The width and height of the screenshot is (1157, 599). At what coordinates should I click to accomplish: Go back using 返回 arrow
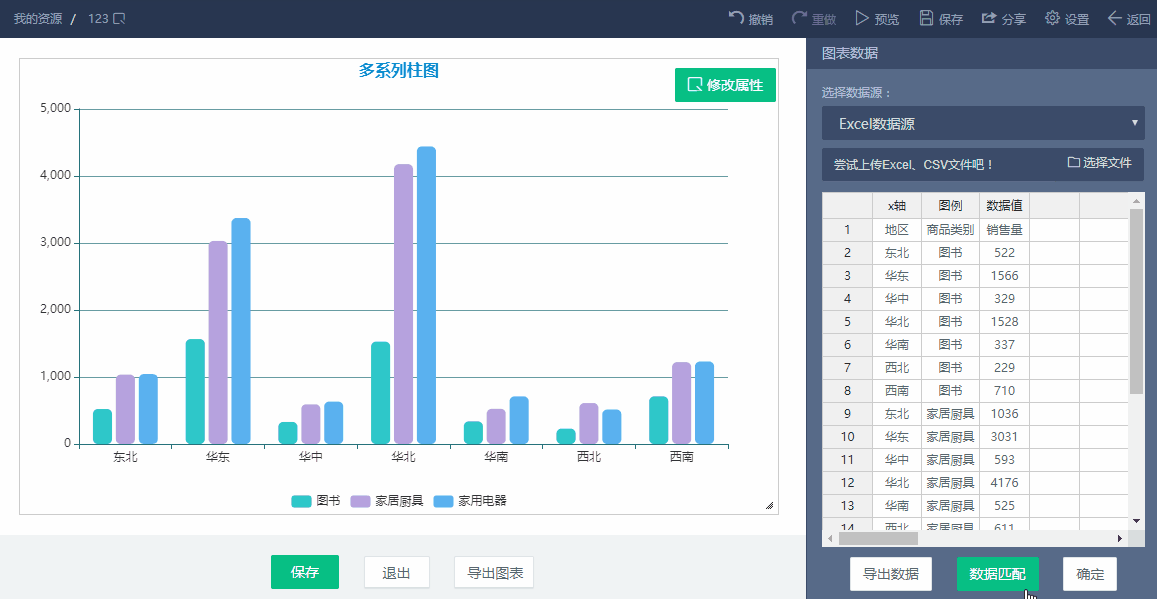tap(1115, 18)
